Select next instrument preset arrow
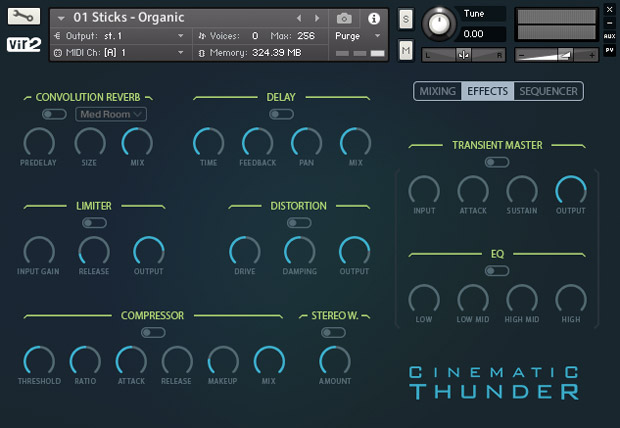 point(317,18)
